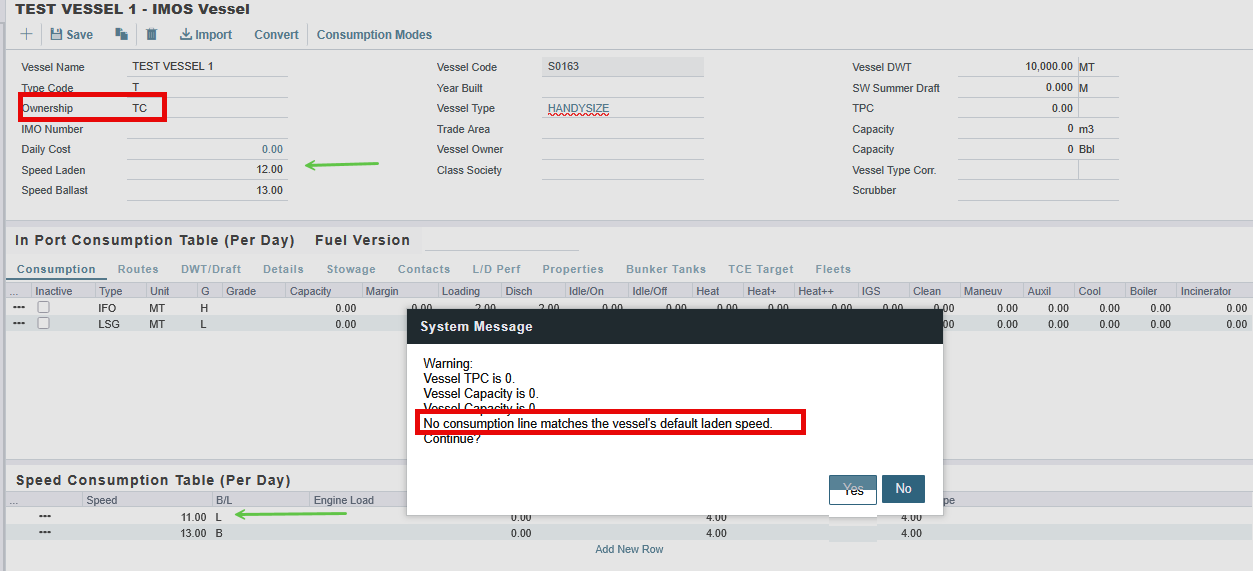Tick the Inactive checkbox for LSG fuel
1253x571 pixels.
point(44,324)
